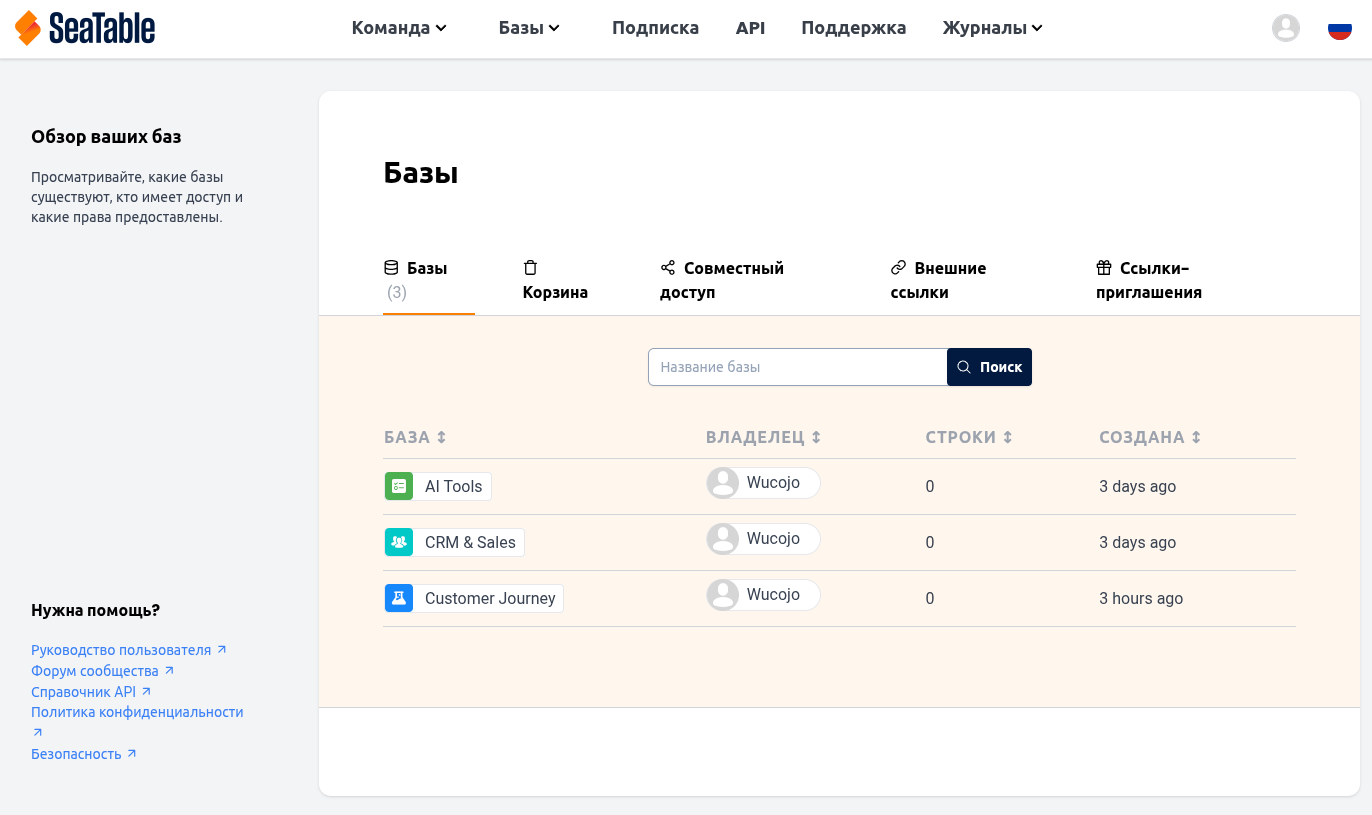Viewport: 1372px width, 815px height.
Task: Open the user profile avatar icon
Action: point(1285,28)
